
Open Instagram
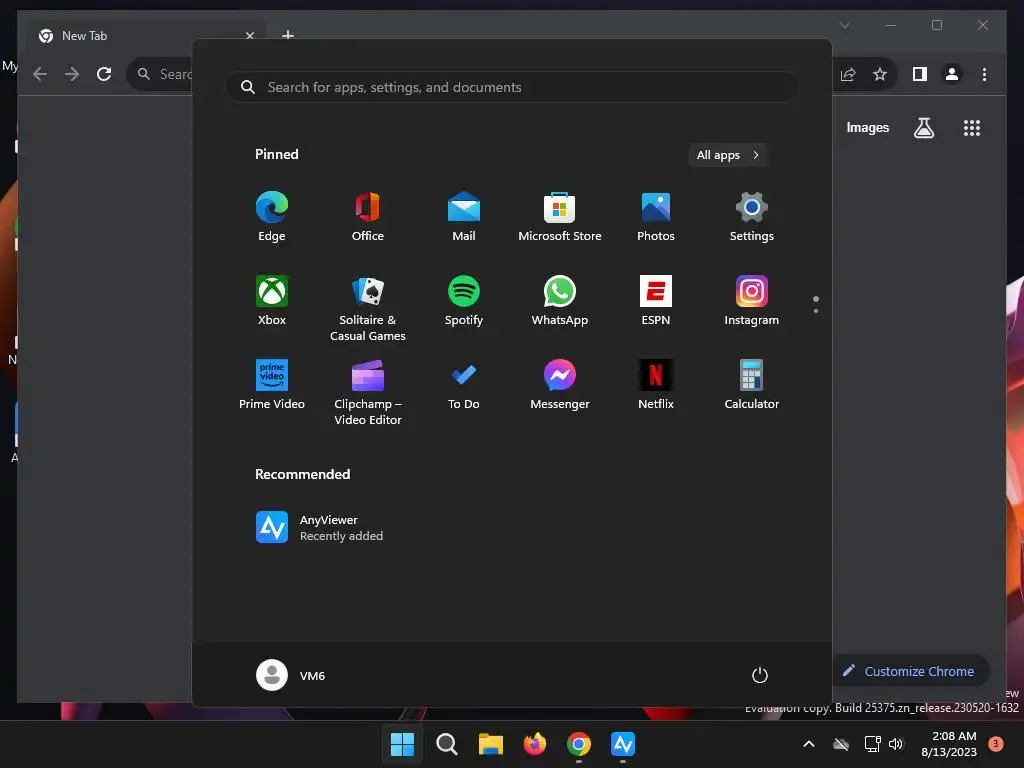pos(752,300)
